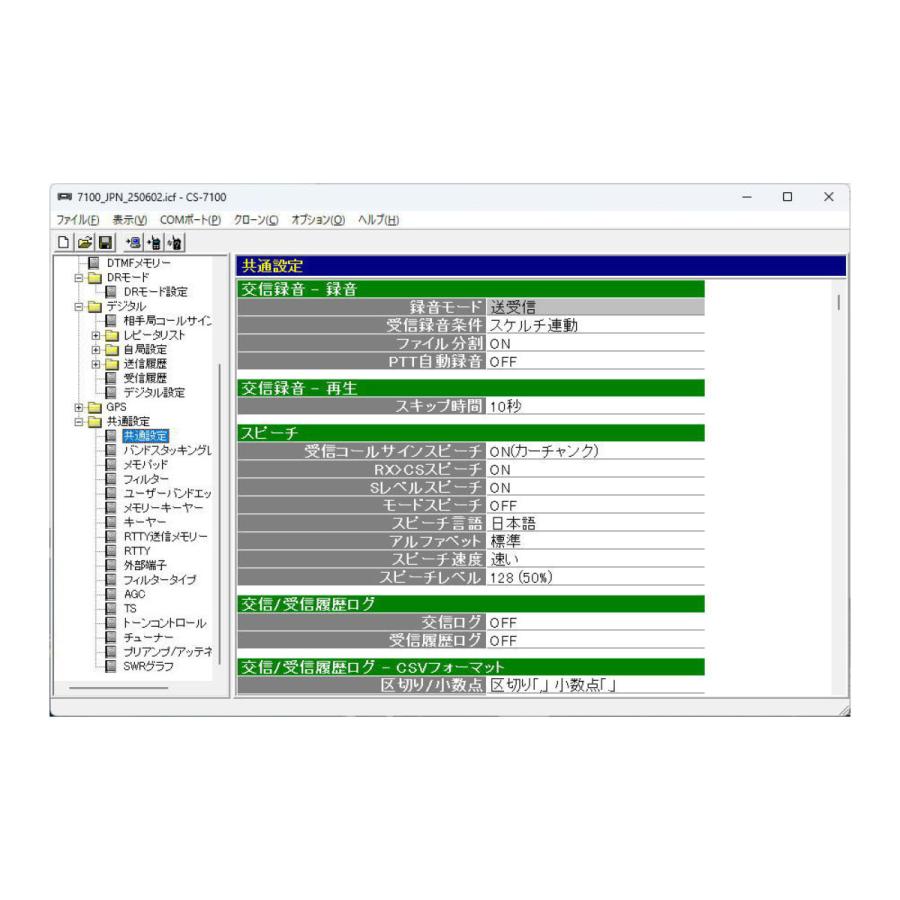The width and height of the screenshot is (900, 900).
Task: Click the CS-7100 application icon in the title bar
Action: click(x=65, y=197)
